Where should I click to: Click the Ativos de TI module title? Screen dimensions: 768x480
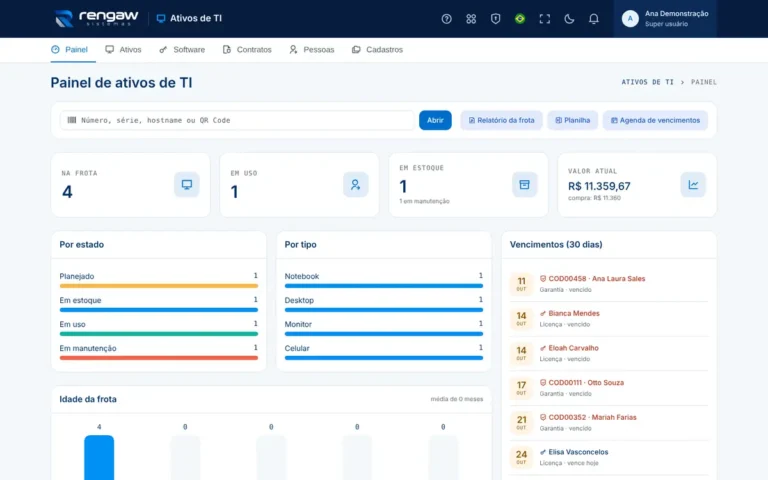click(189, 19)
